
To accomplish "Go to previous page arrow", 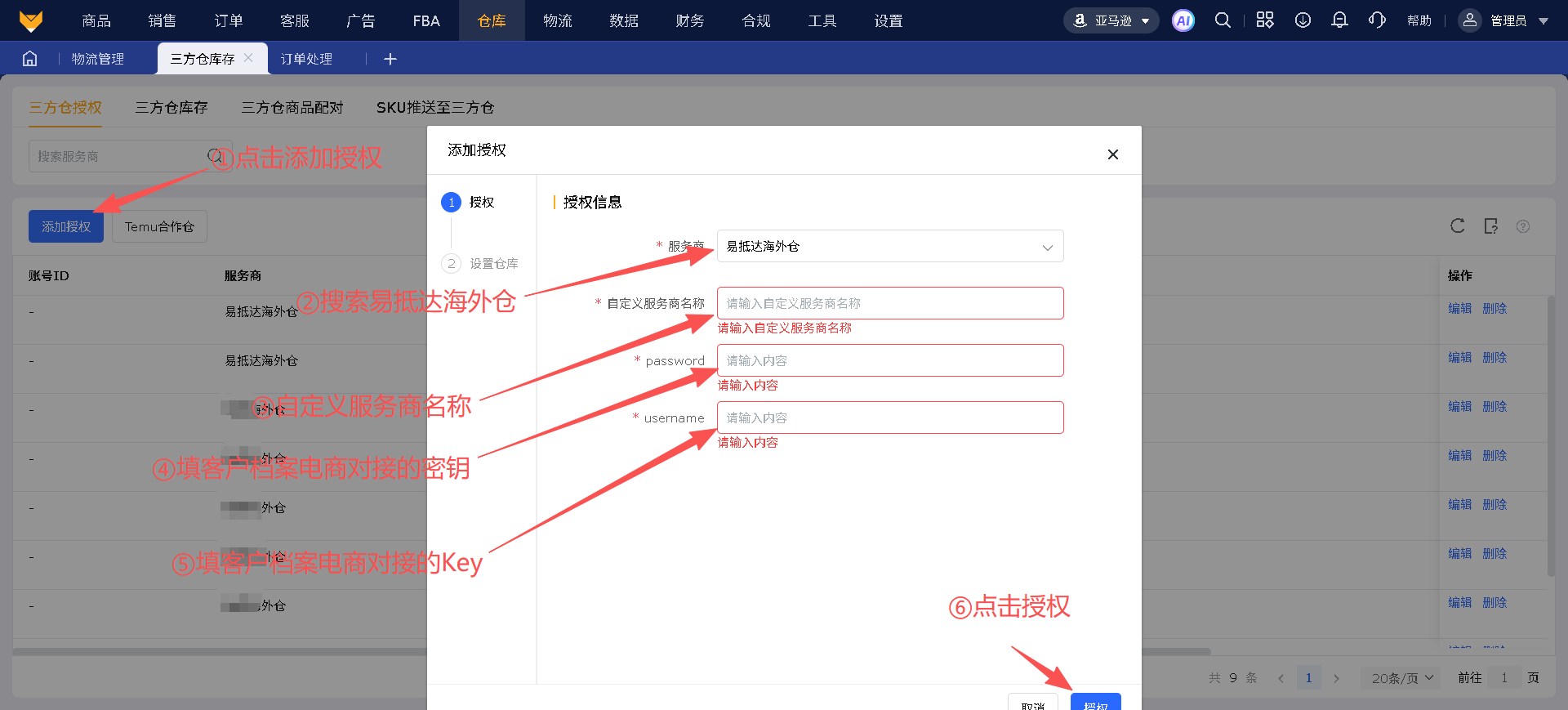I will click(x=1281, y=678).
